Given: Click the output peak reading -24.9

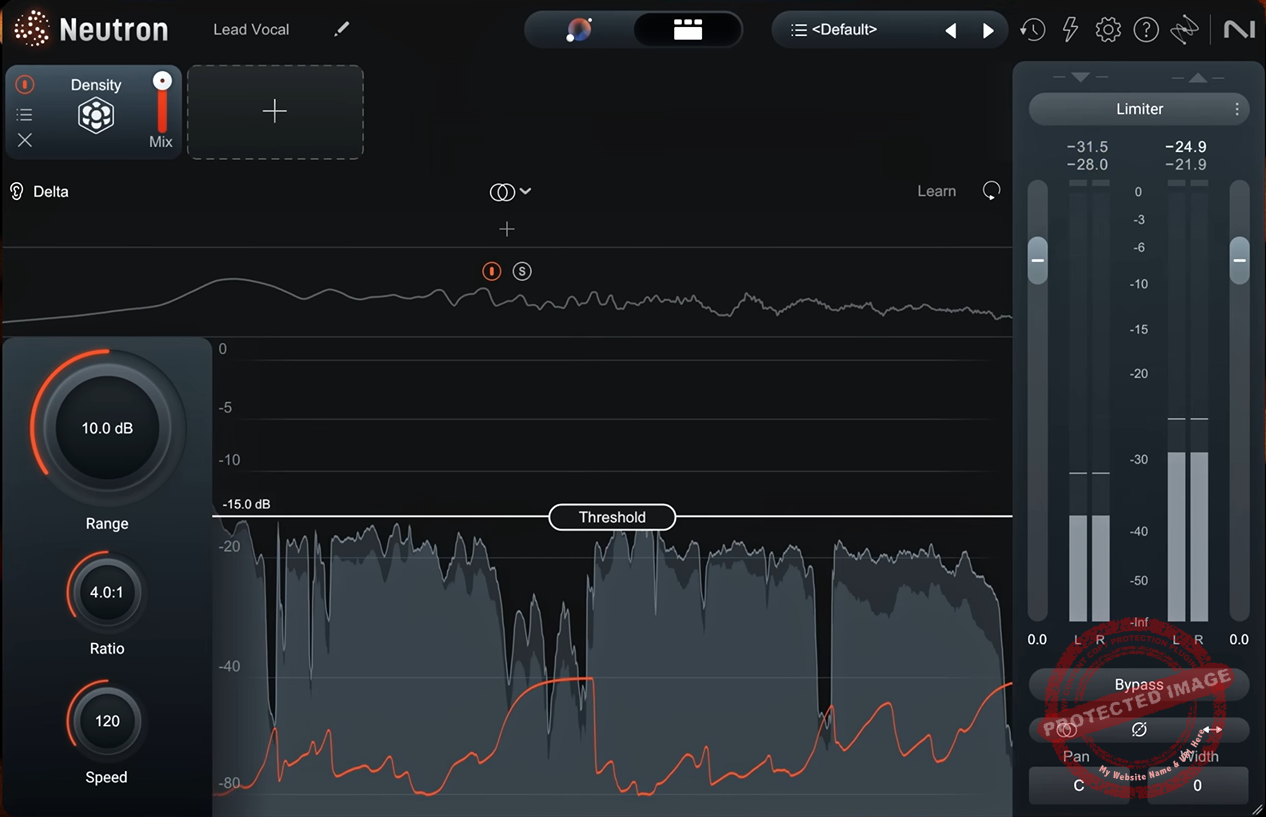Looking at the screenshot, I should 1186,147.
